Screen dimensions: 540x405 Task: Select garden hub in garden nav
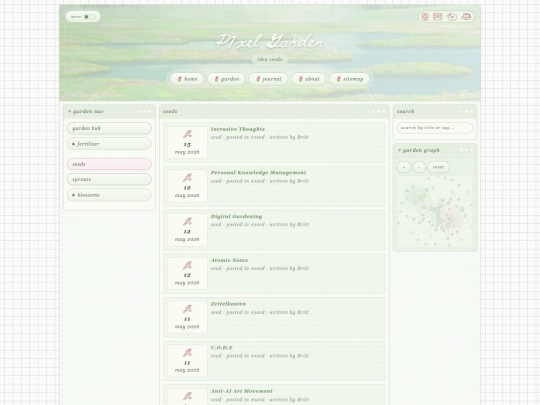point(109,128)
